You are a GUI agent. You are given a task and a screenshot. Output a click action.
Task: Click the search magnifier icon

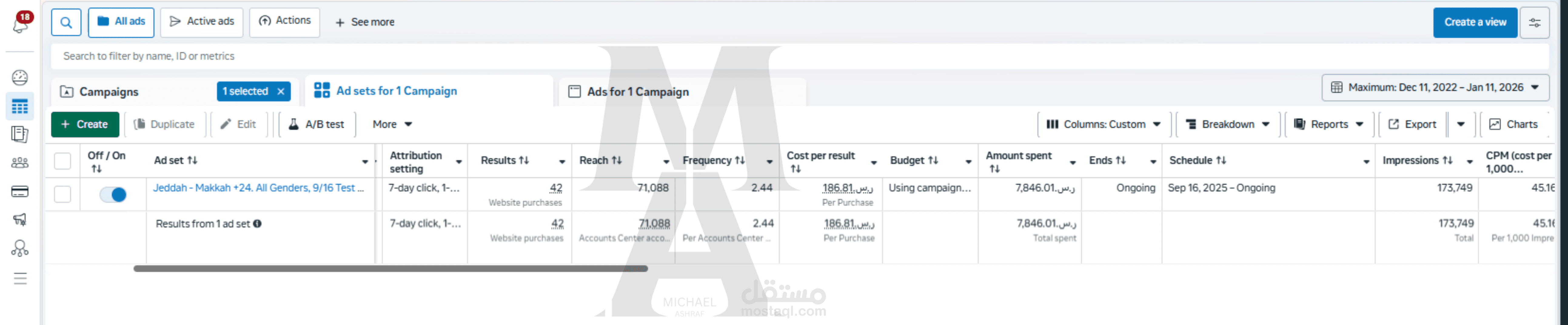(66, 23)
